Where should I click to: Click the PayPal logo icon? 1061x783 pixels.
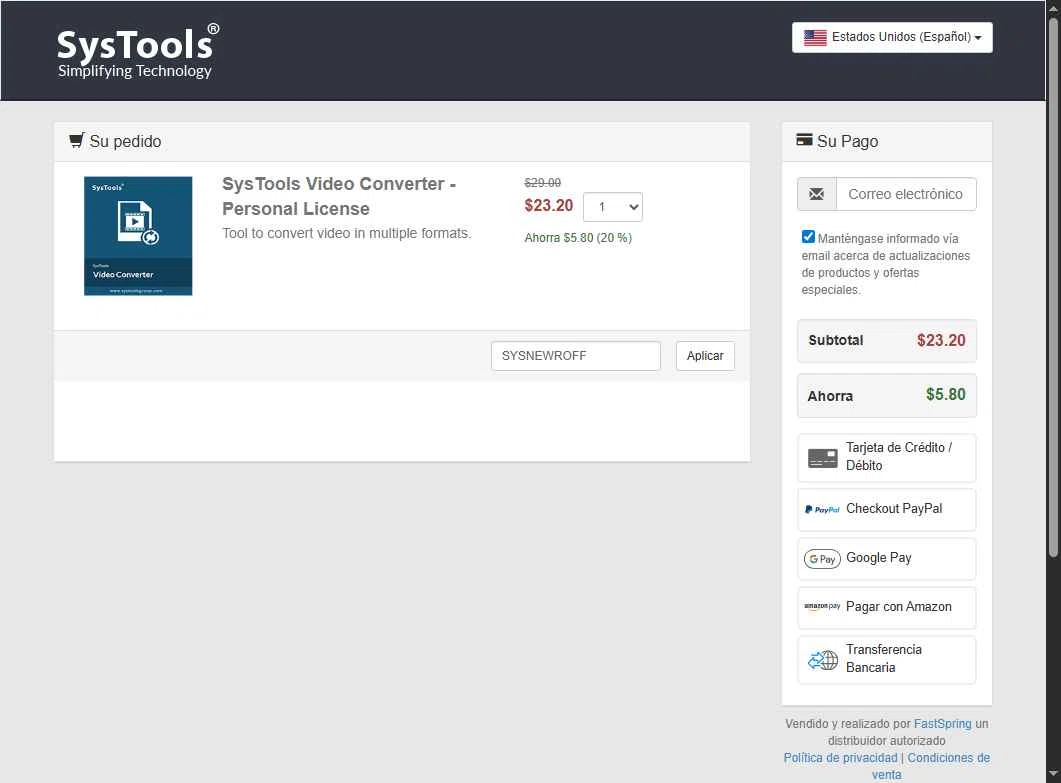(x=821, y=510)
